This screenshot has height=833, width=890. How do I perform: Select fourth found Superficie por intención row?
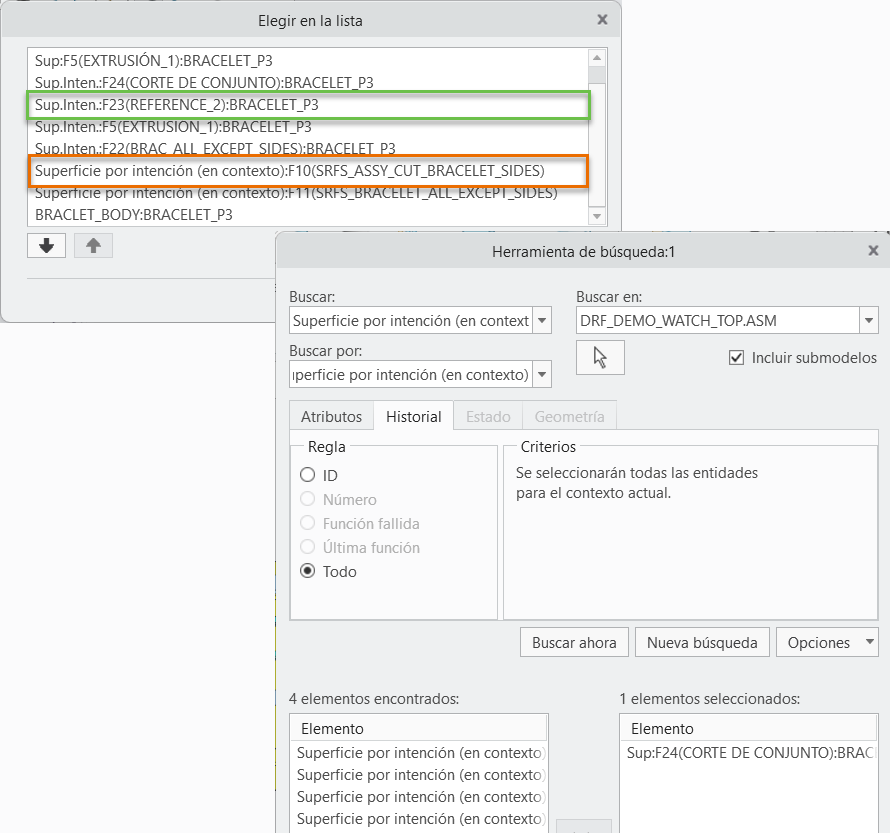(419, 819)
